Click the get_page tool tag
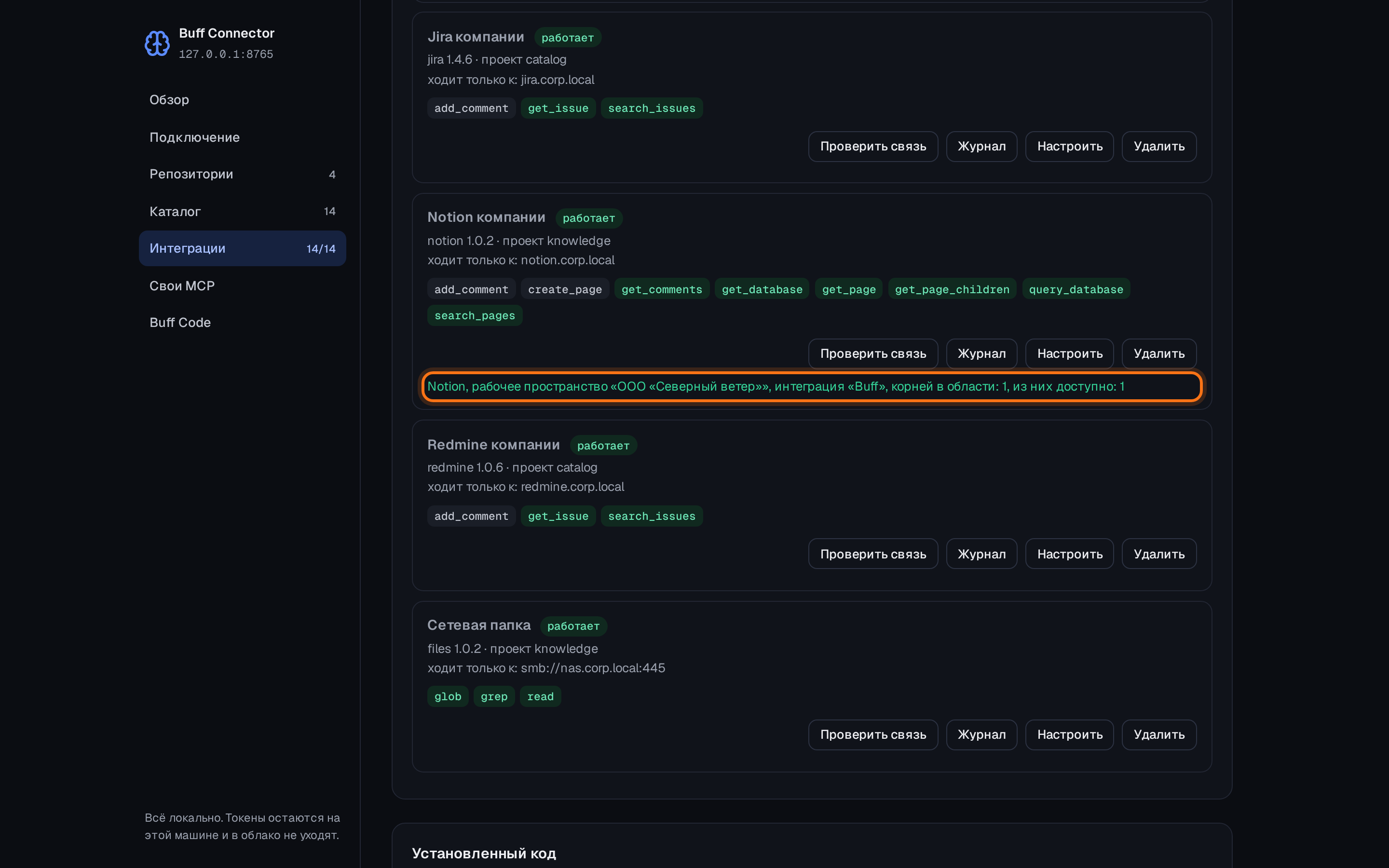Screen dimensions: 1389x868 pyautogui.click(x=849, y=289)
